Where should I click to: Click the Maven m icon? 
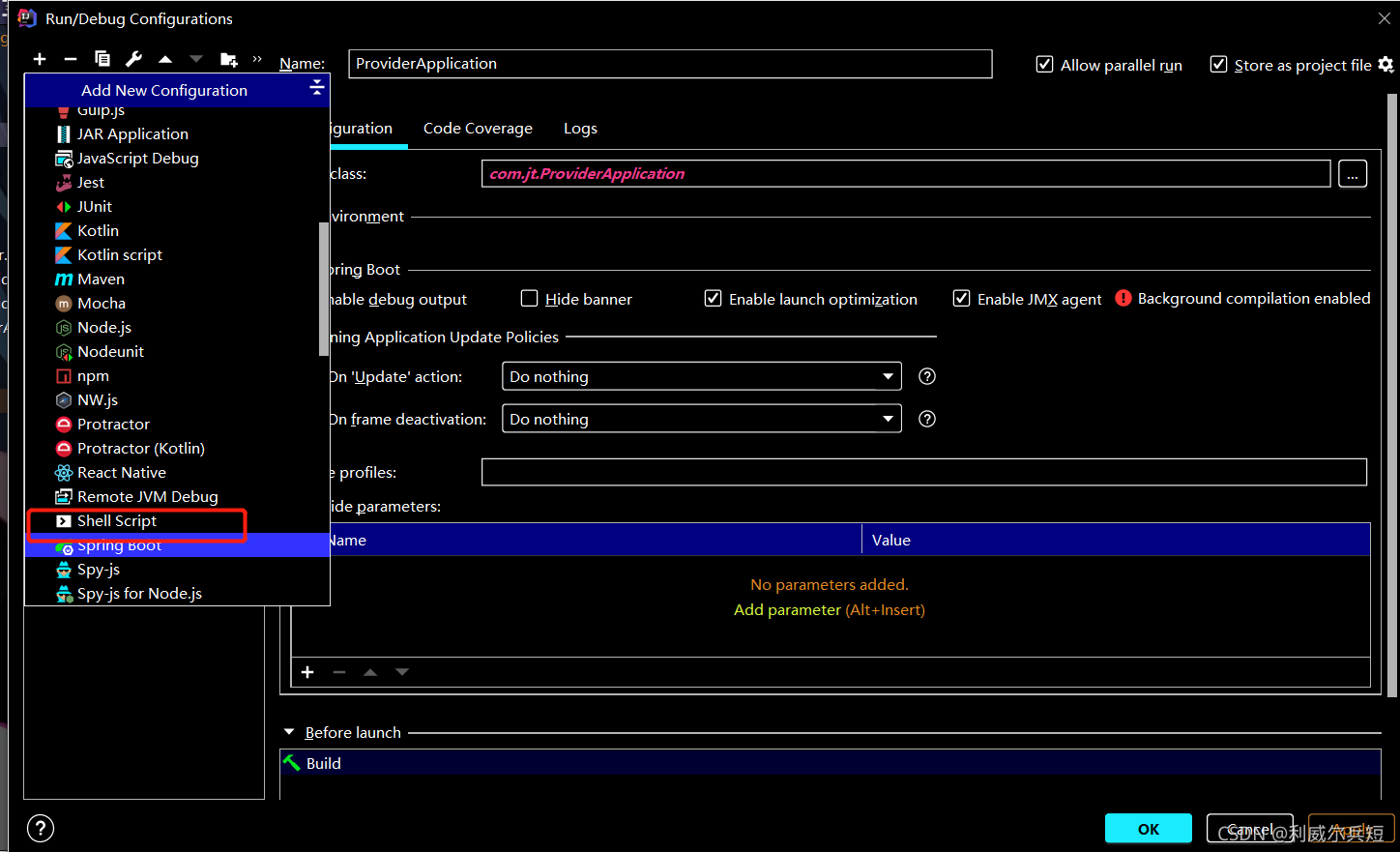pos(64,279)
